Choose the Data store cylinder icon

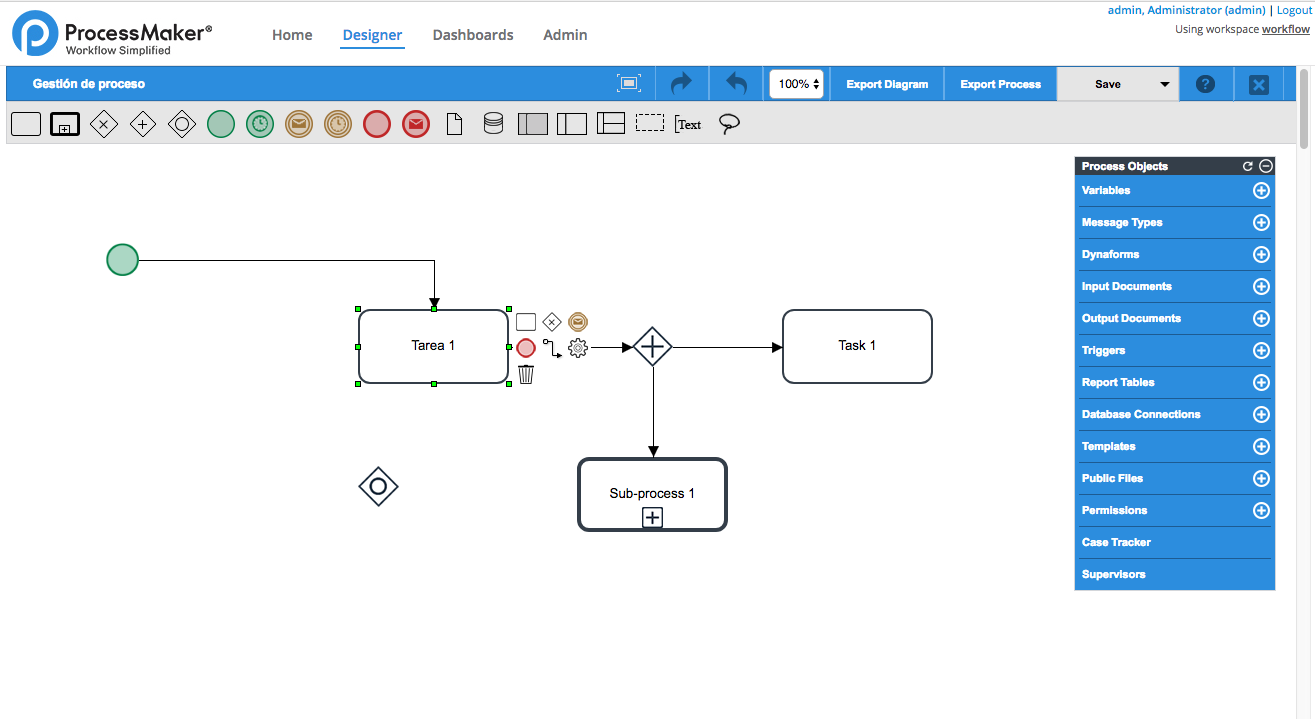point(493,124)
